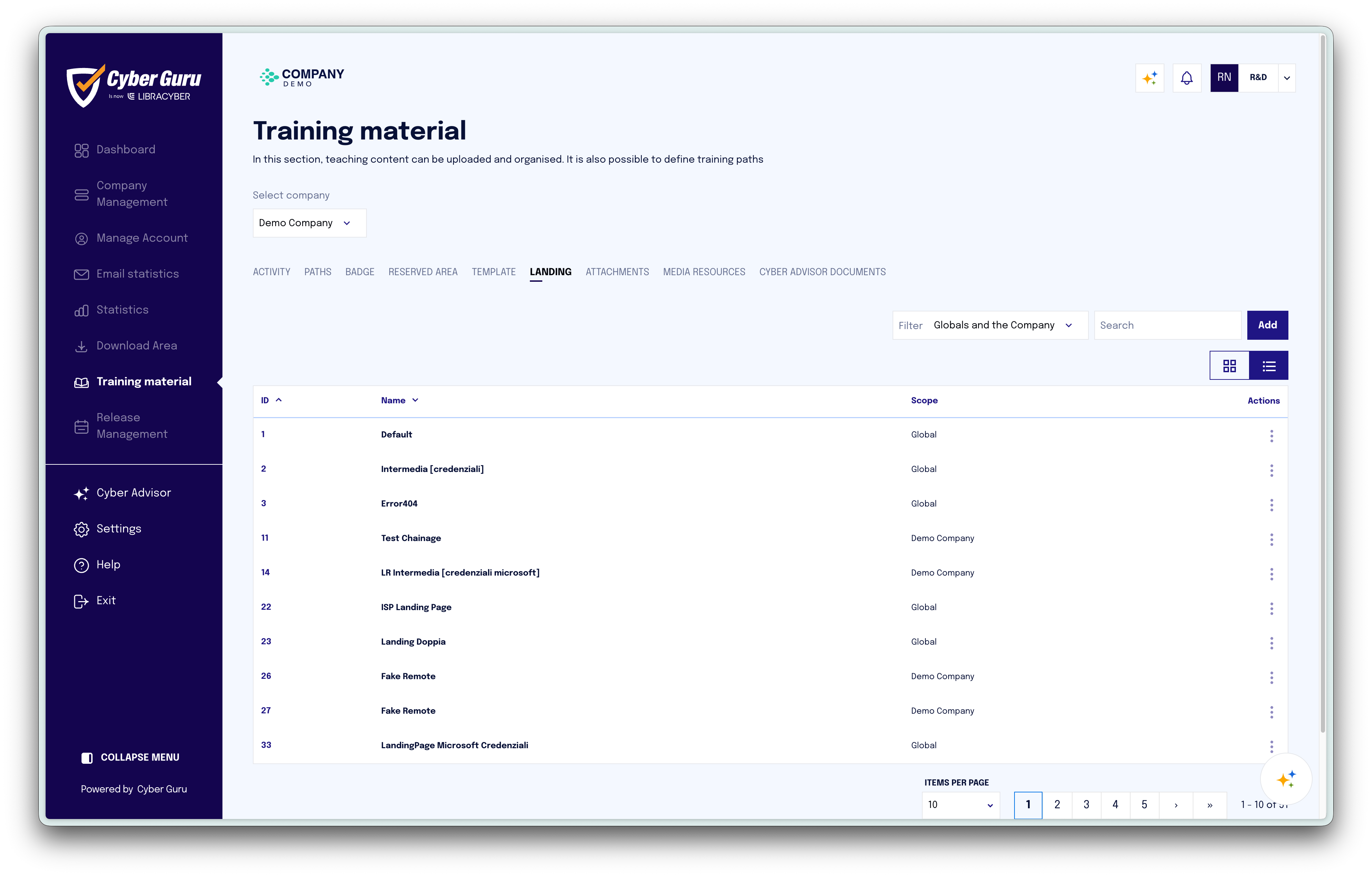Go to Manage Account

[131, 238]
